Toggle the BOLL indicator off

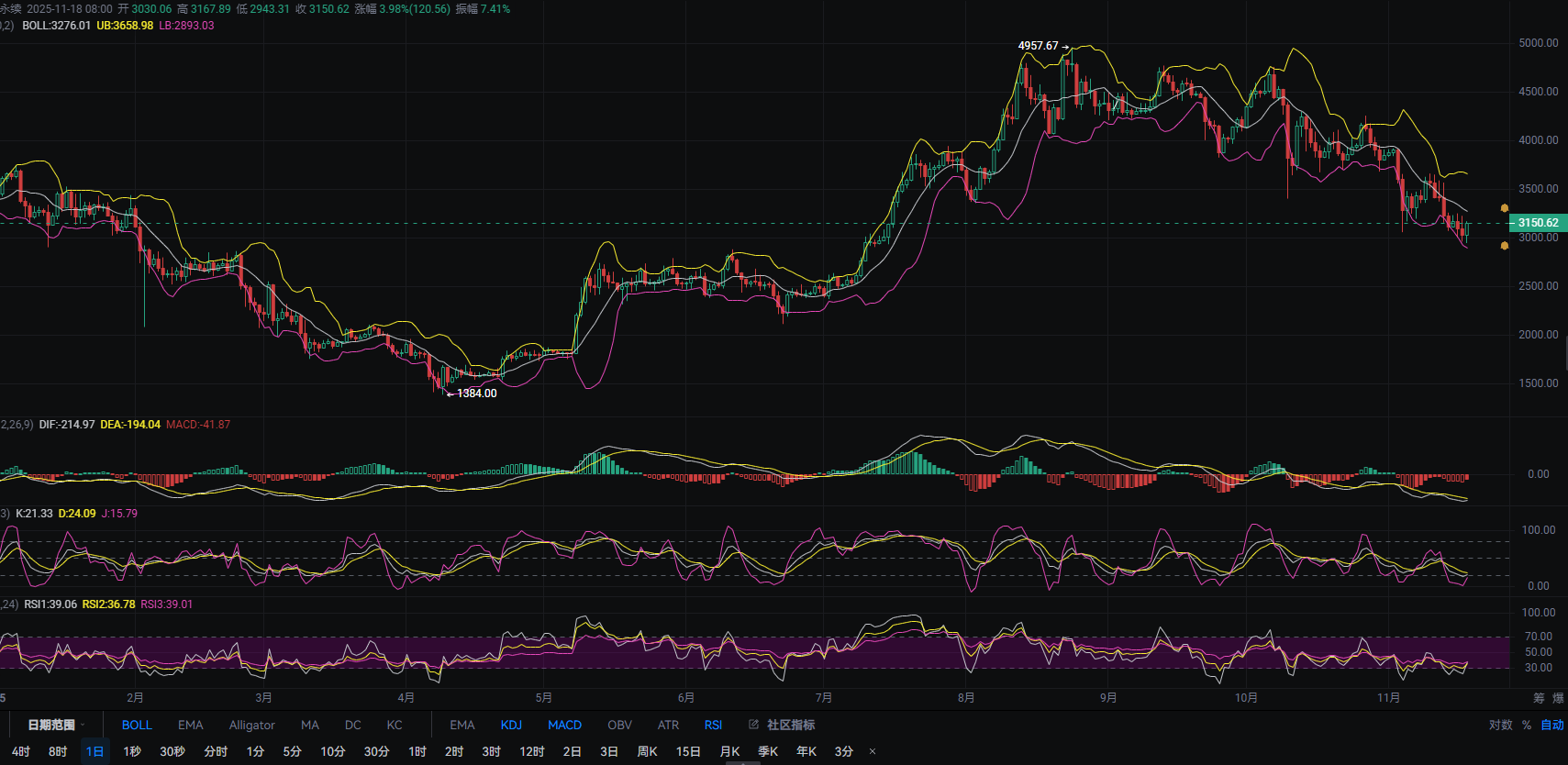point(137,725)
